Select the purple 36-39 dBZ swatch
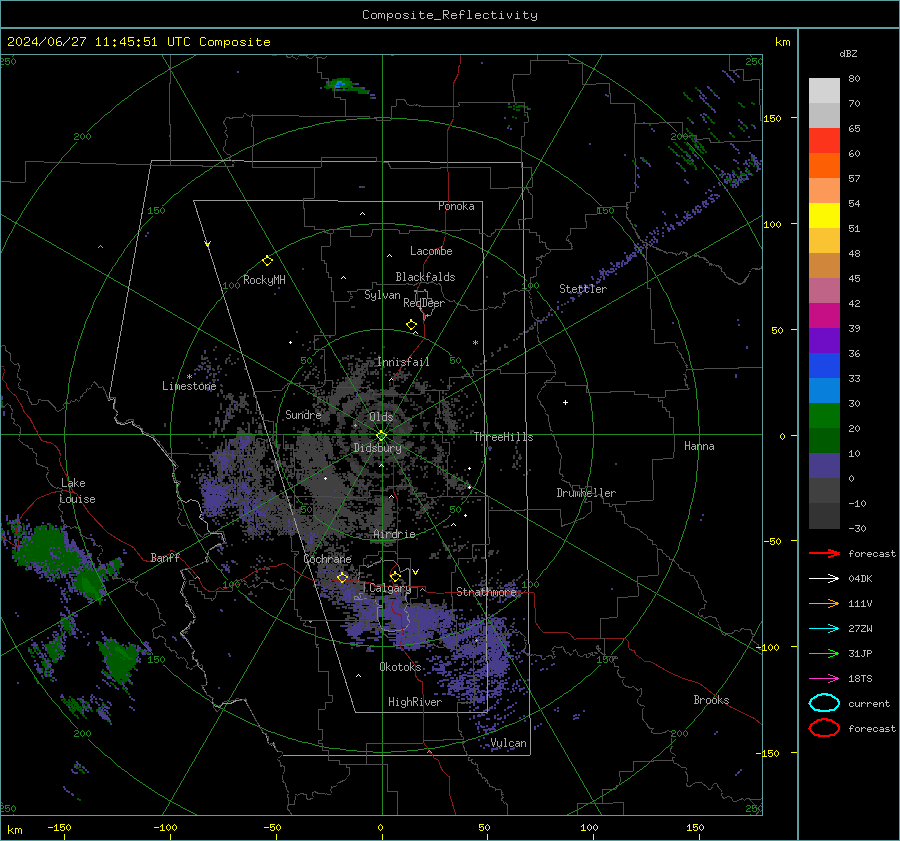 pyautogui.click(x=824, y=341)
